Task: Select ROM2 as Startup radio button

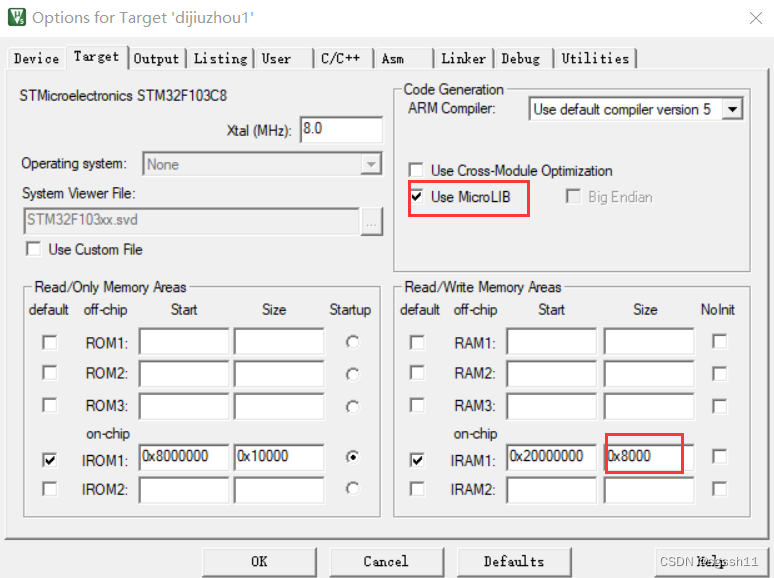Action: [352, 374]
